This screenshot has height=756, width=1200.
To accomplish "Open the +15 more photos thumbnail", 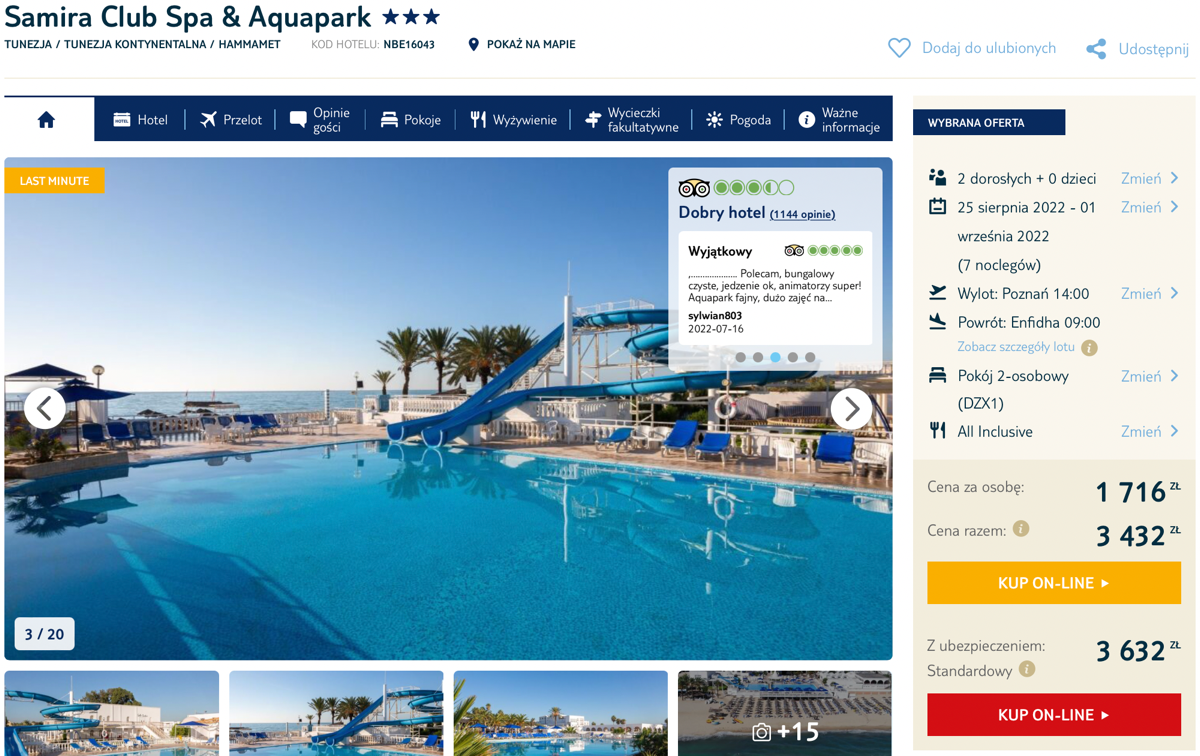I will (785, 713).
